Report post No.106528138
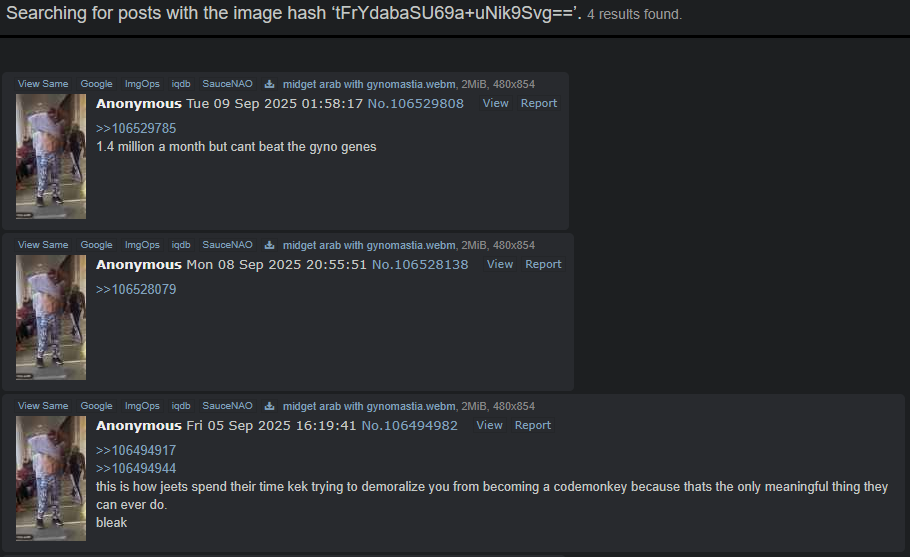 (x=543, y=264)
